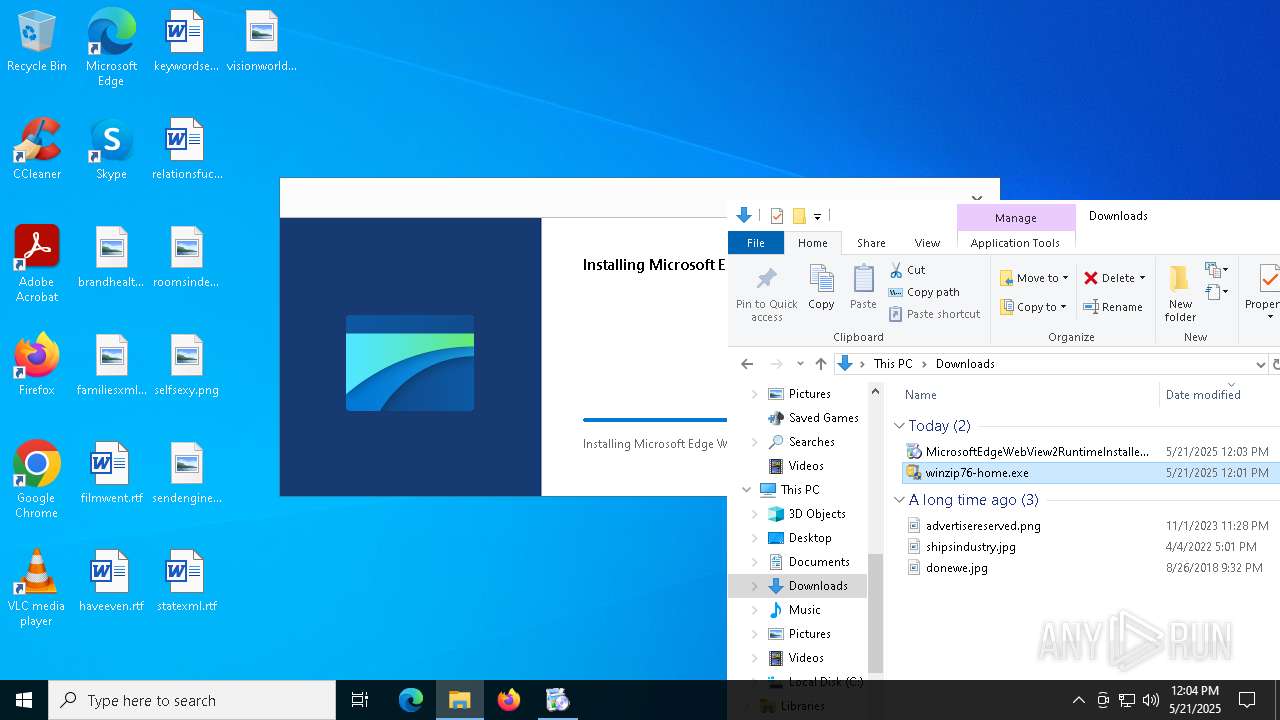
Task: Collapse A long time ago group
Action: (899, 500)
